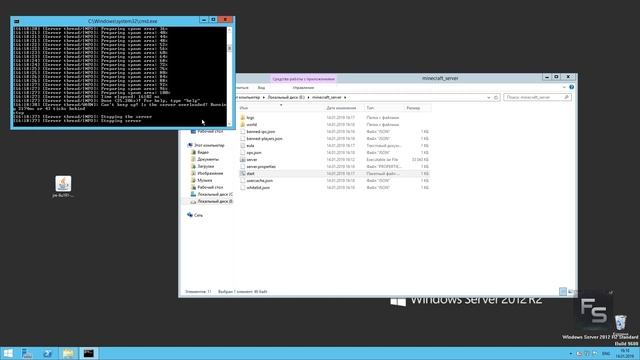The width and height of the screenshot is (640, 360).
Task: Select the Java installer icon on desktop
Action: point(63,187)
